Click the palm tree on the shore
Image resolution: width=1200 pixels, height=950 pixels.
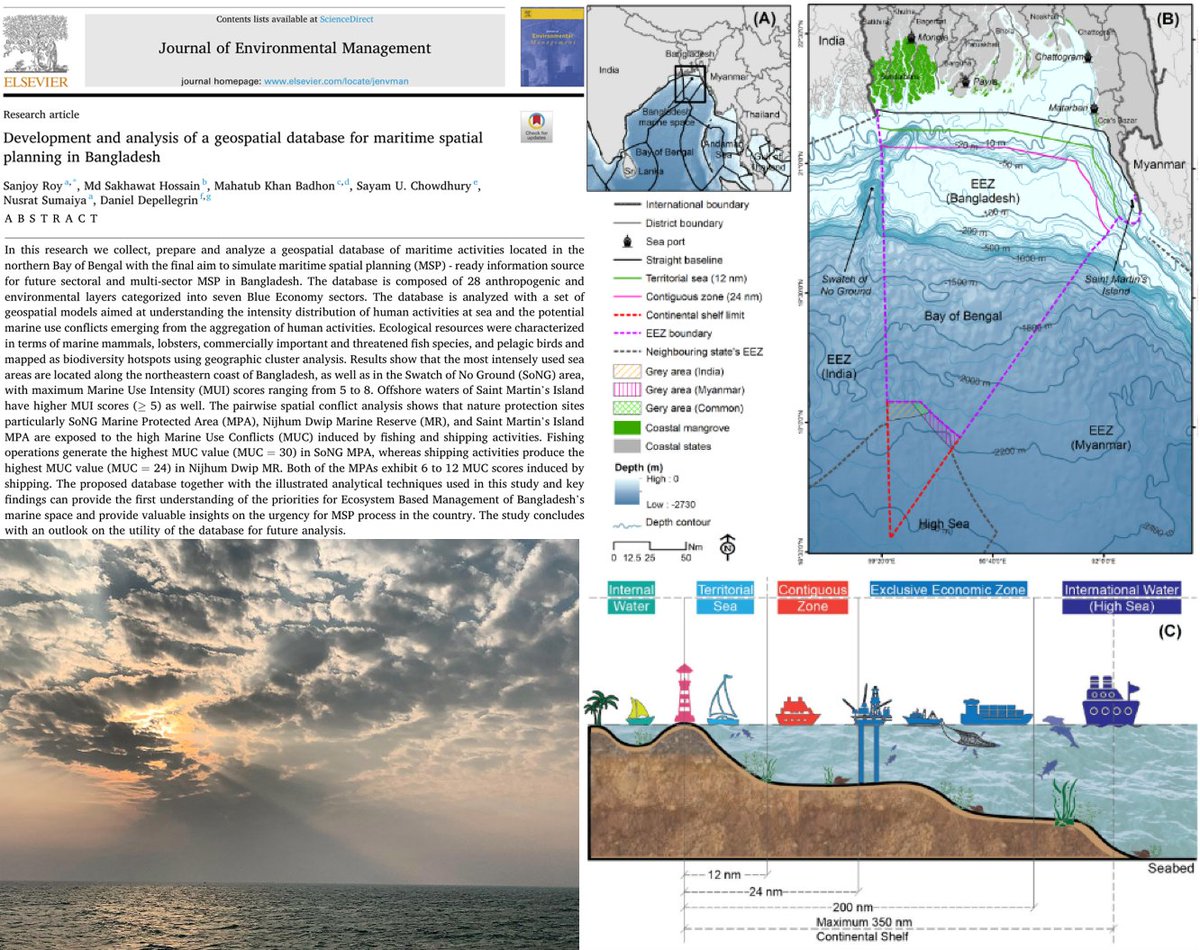[x=602, y=708]
